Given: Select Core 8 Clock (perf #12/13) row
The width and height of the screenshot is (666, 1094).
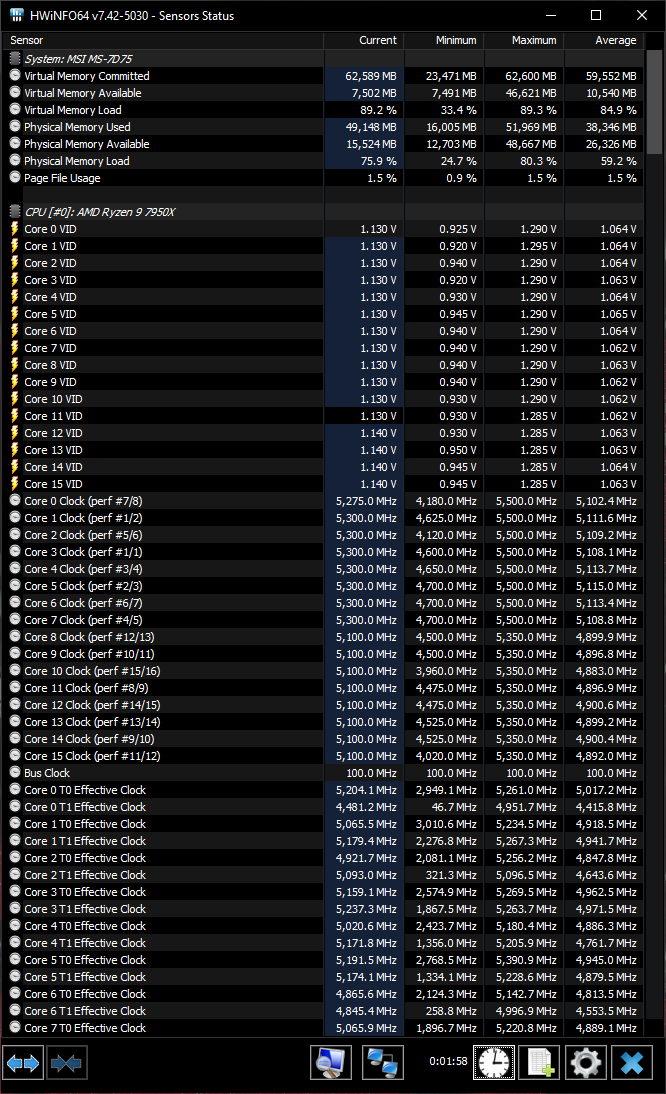Looking at the screenshot, I should (x=323, y=637).
